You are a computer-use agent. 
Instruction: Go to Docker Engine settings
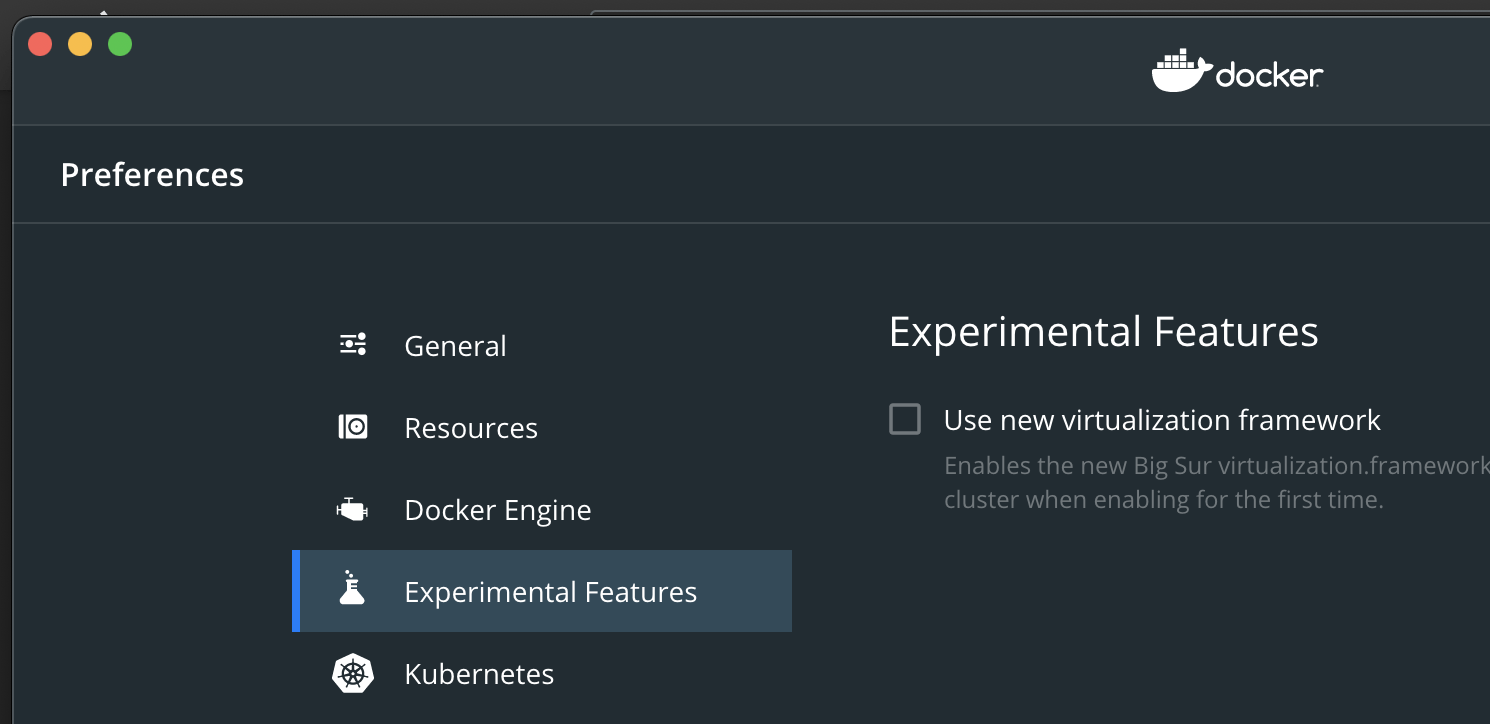542,509
